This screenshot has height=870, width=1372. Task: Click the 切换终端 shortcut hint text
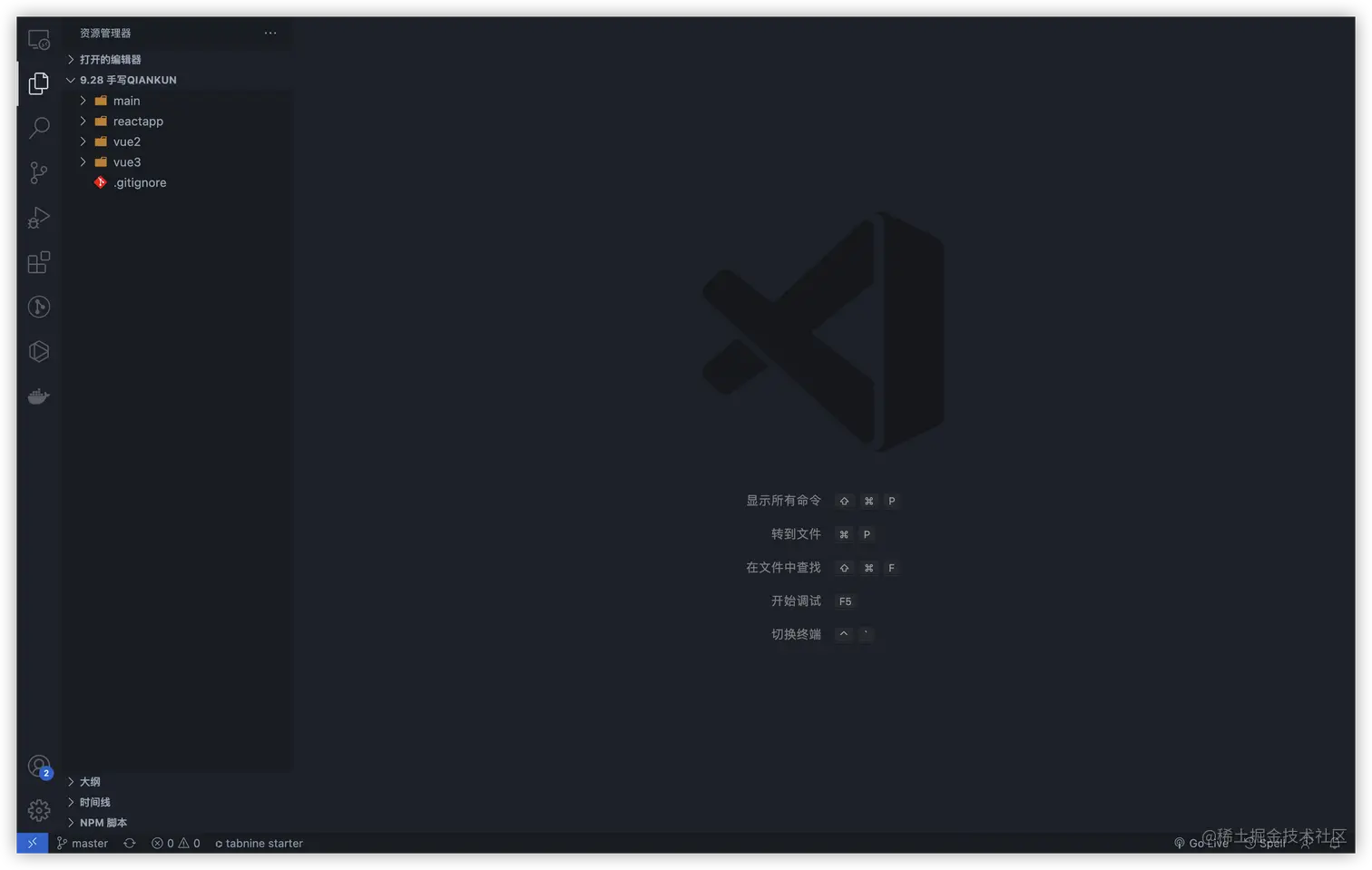click(x=796, y=634)
